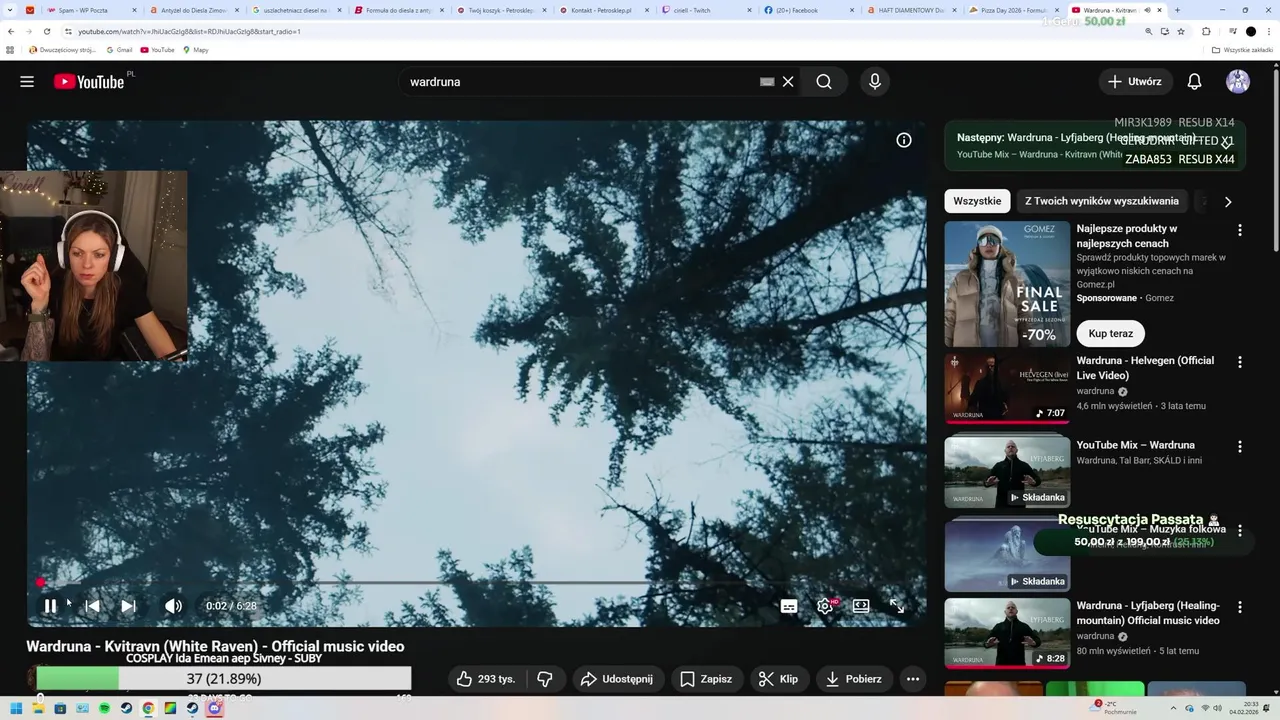Go back in Chrome
1280x720 pixels.
click(x=11, y=31)
